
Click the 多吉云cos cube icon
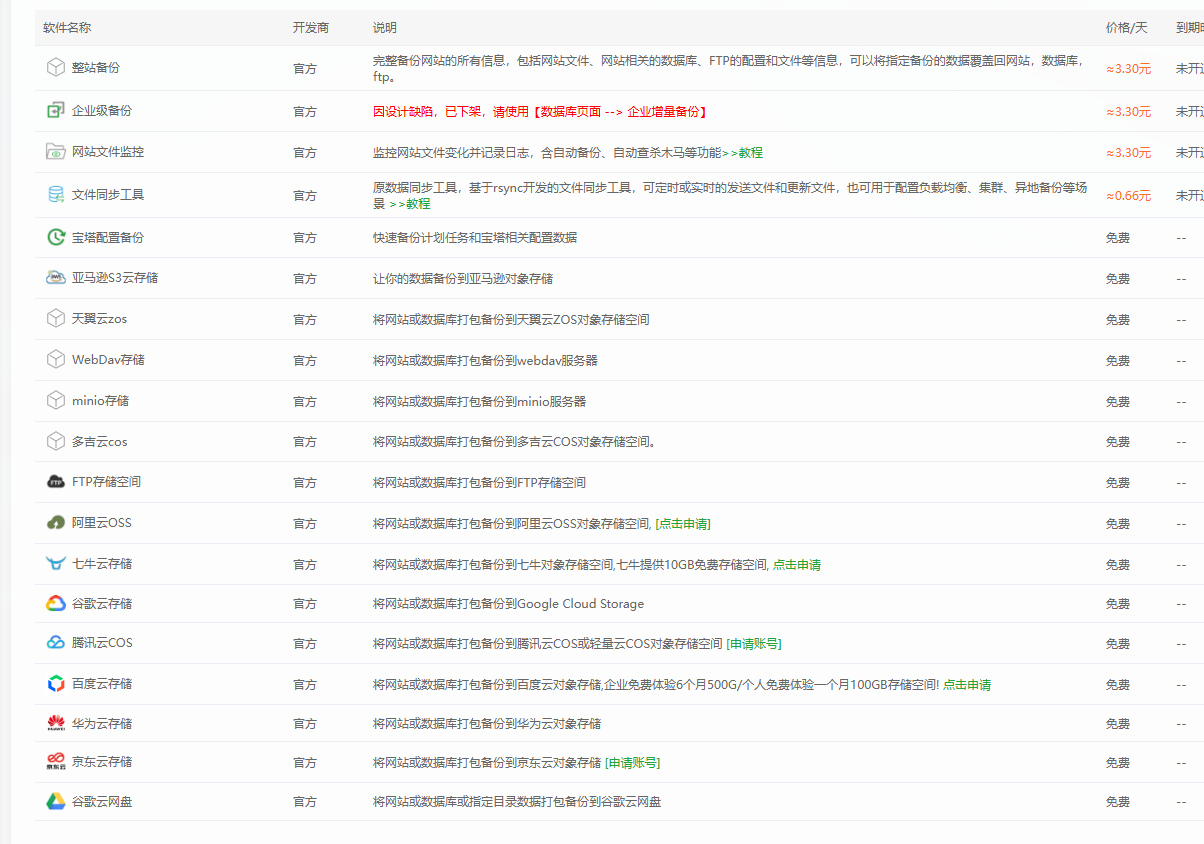[56, 441]
